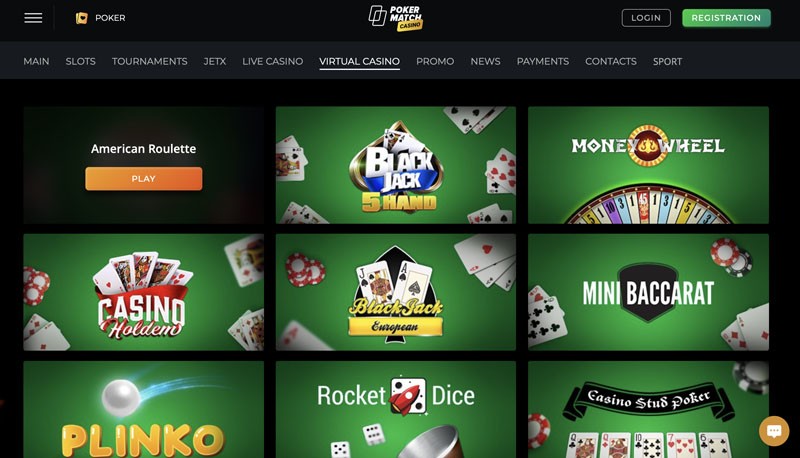800x458 pixels.
Task: Open the Live Casino tab
Action: pyautogui.click(x=272, y=61)
